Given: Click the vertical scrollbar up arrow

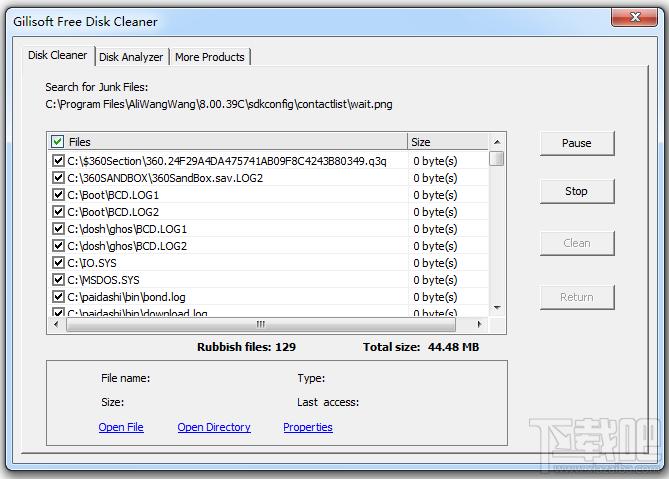Looking at the screenshot, I should pyautogui.click(x=497, y=141).
